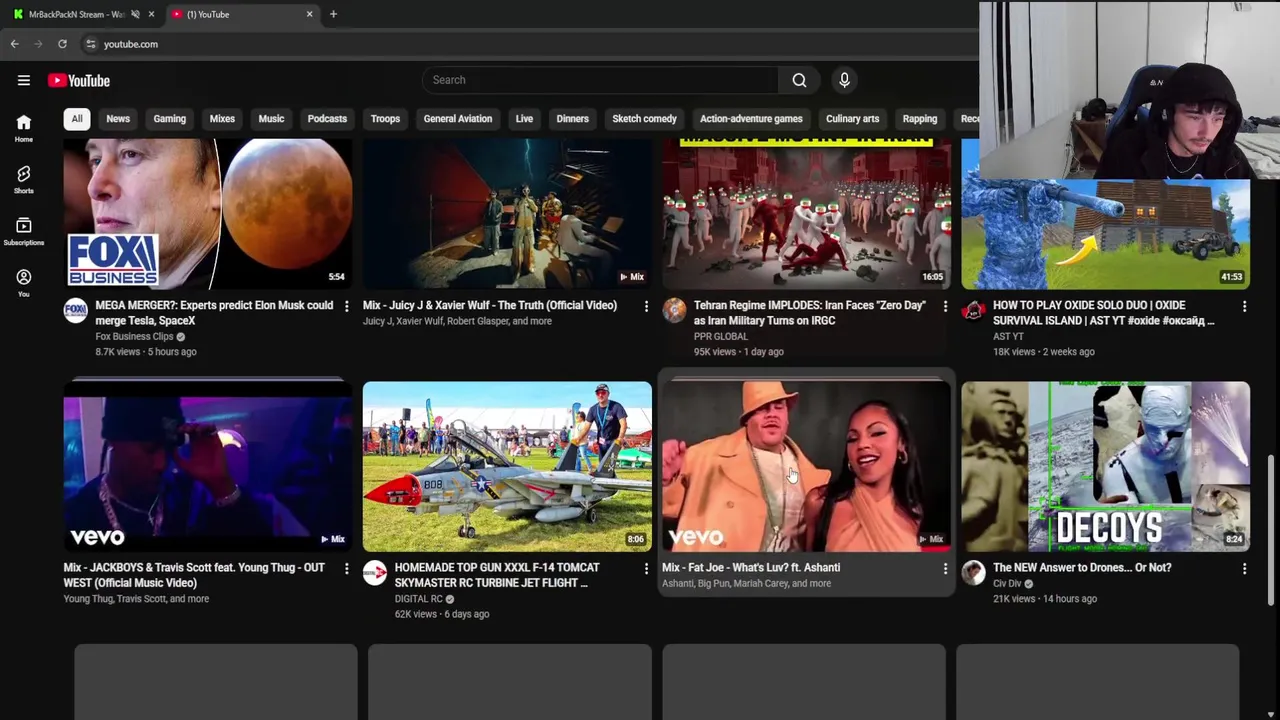
Task: Click the Fox Business Clips channel name
Action: pyautogui.click(x=134, y=337)
